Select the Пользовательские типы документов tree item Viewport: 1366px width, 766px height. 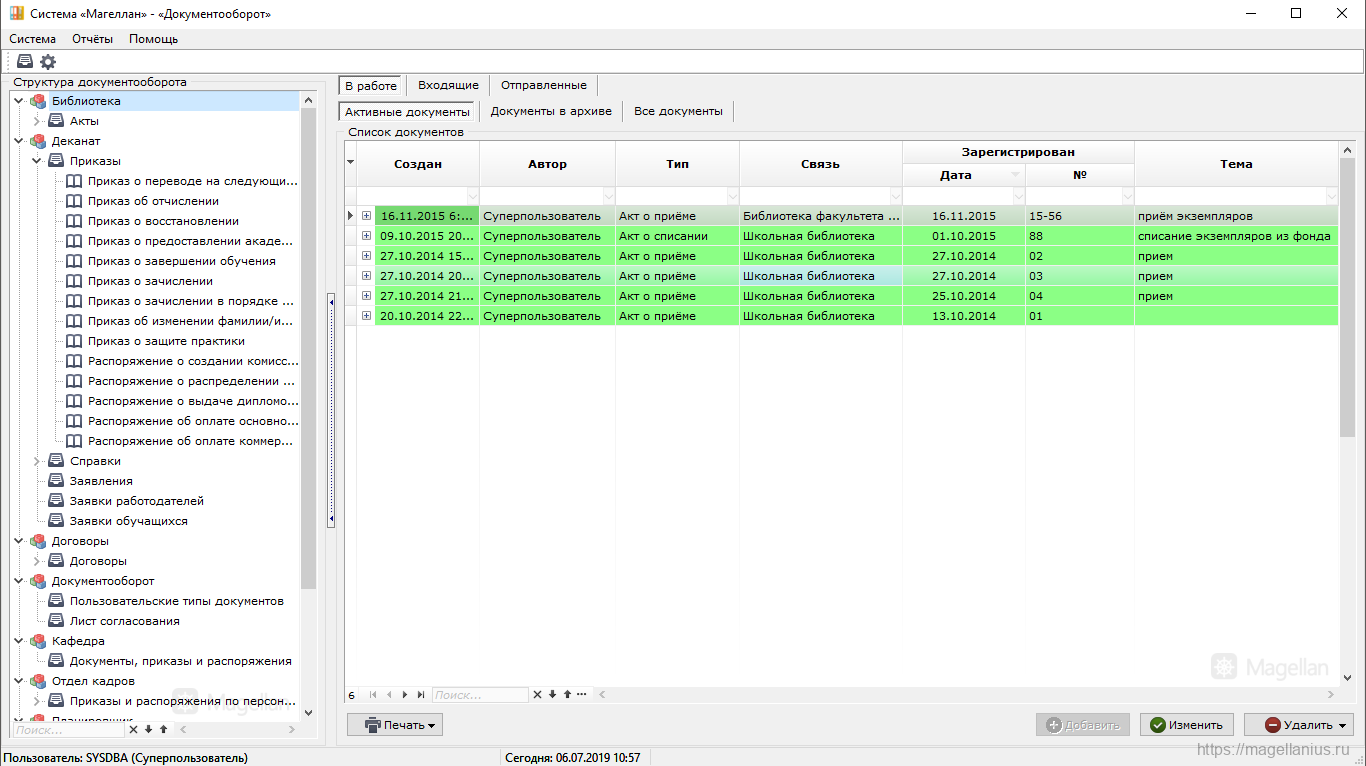177,601
